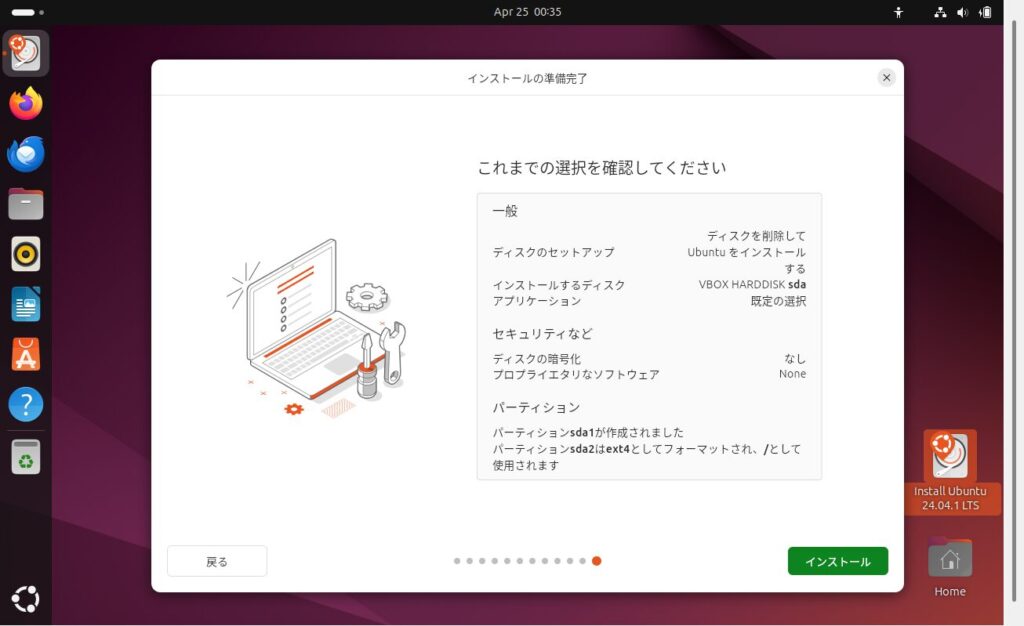The width and height of the screenshot is (1024, 626).
Task: Open the clock showing Apr 25 00:35
Action: 527,12
